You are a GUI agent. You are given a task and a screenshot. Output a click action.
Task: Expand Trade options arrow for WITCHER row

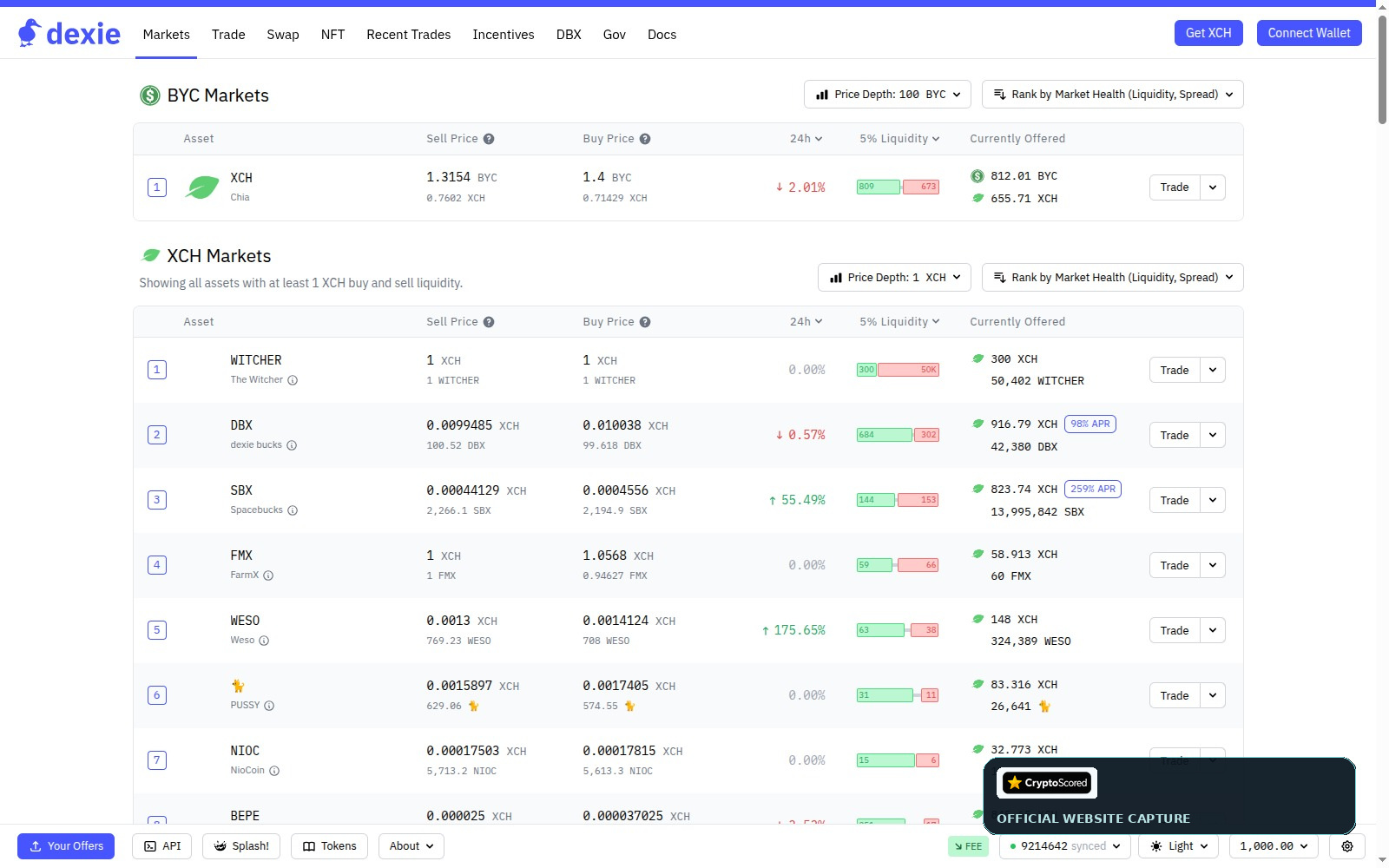(1213, 370)
